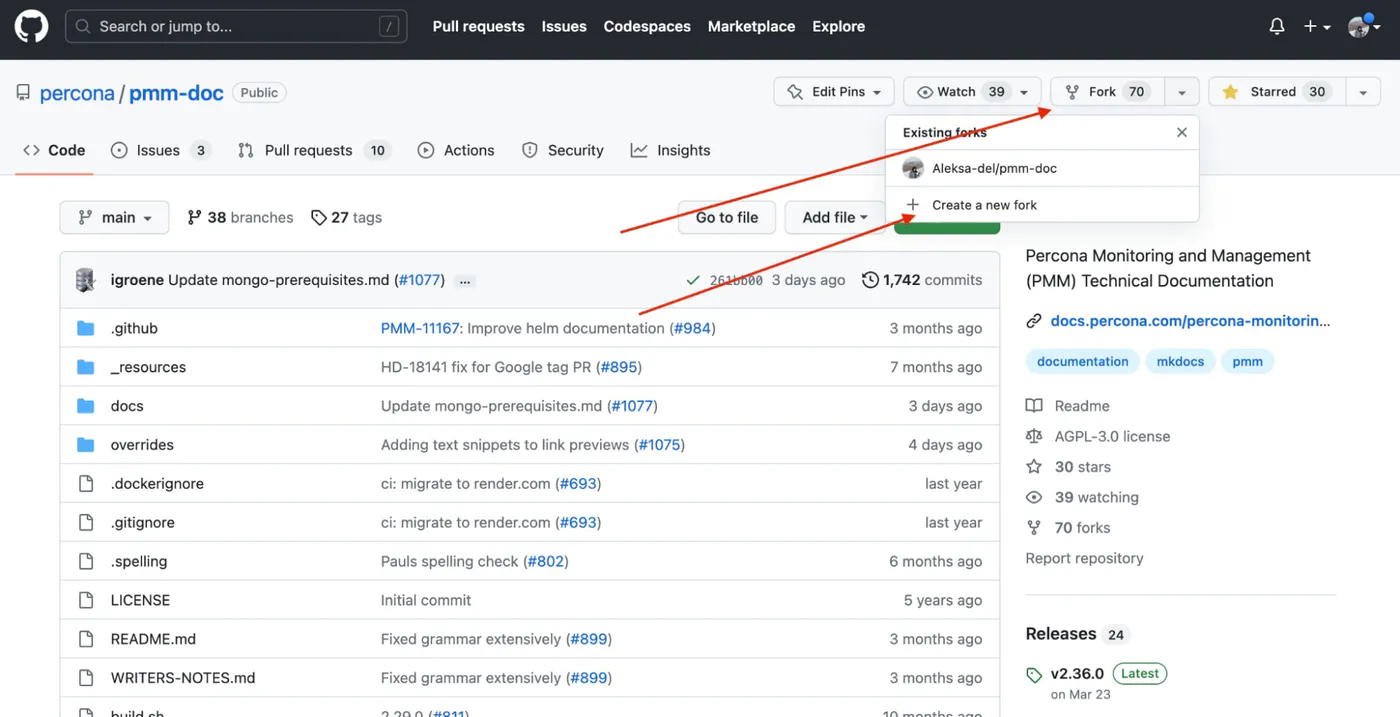Open commit hash 261bb00

(x=736, y=280)
